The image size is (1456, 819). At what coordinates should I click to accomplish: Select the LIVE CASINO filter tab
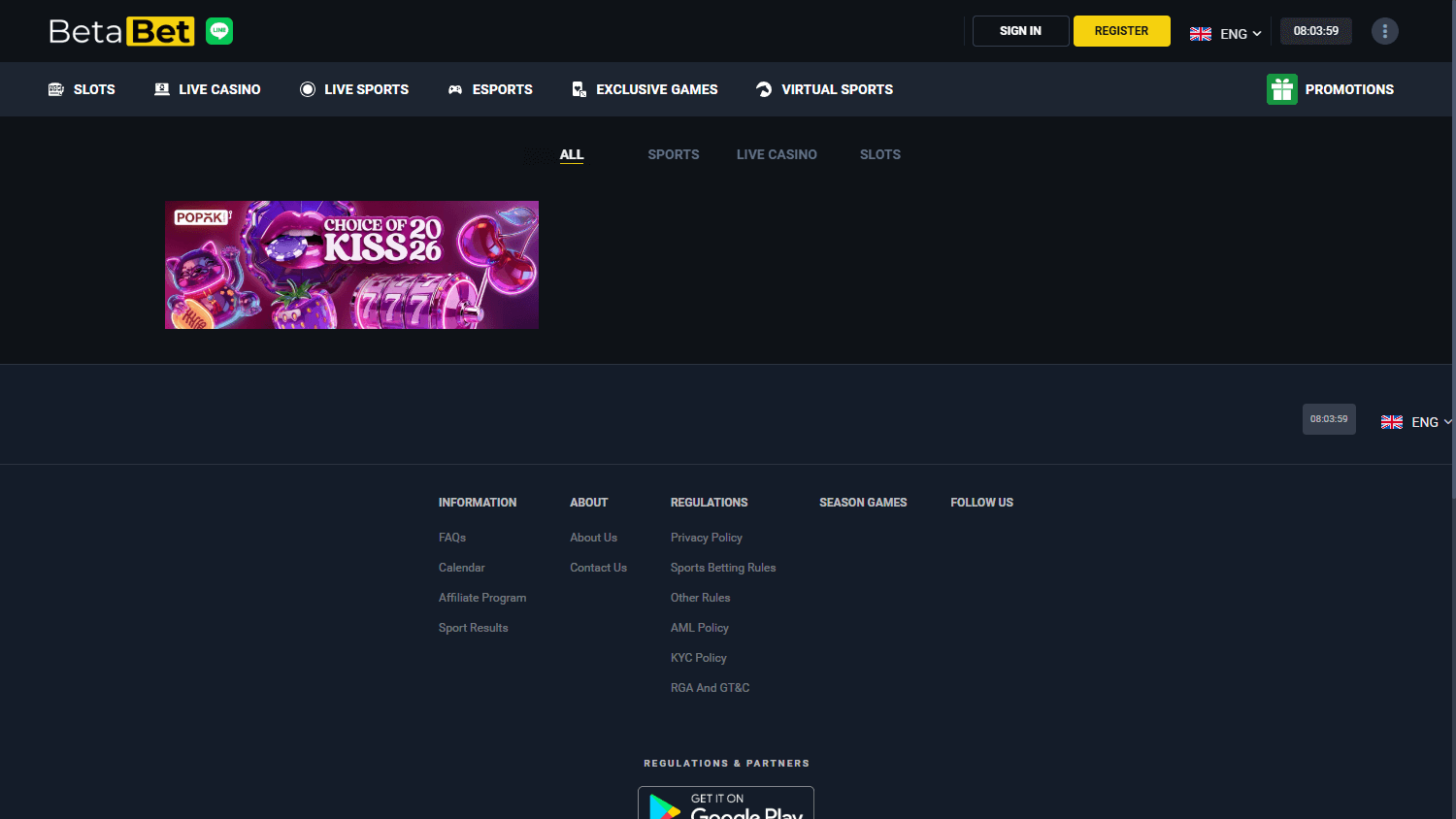[x=776, y=154]
